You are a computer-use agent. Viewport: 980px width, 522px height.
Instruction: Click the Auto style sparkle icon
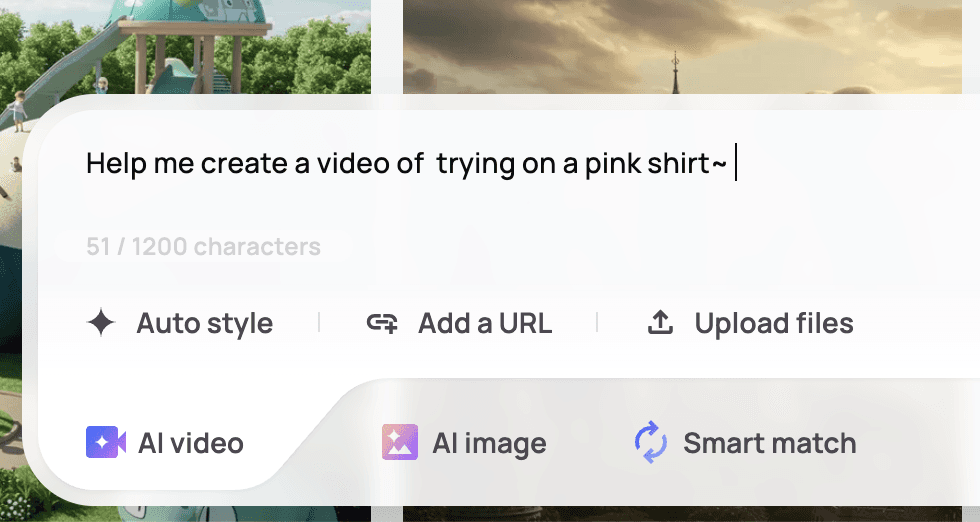tap(101, 323)
